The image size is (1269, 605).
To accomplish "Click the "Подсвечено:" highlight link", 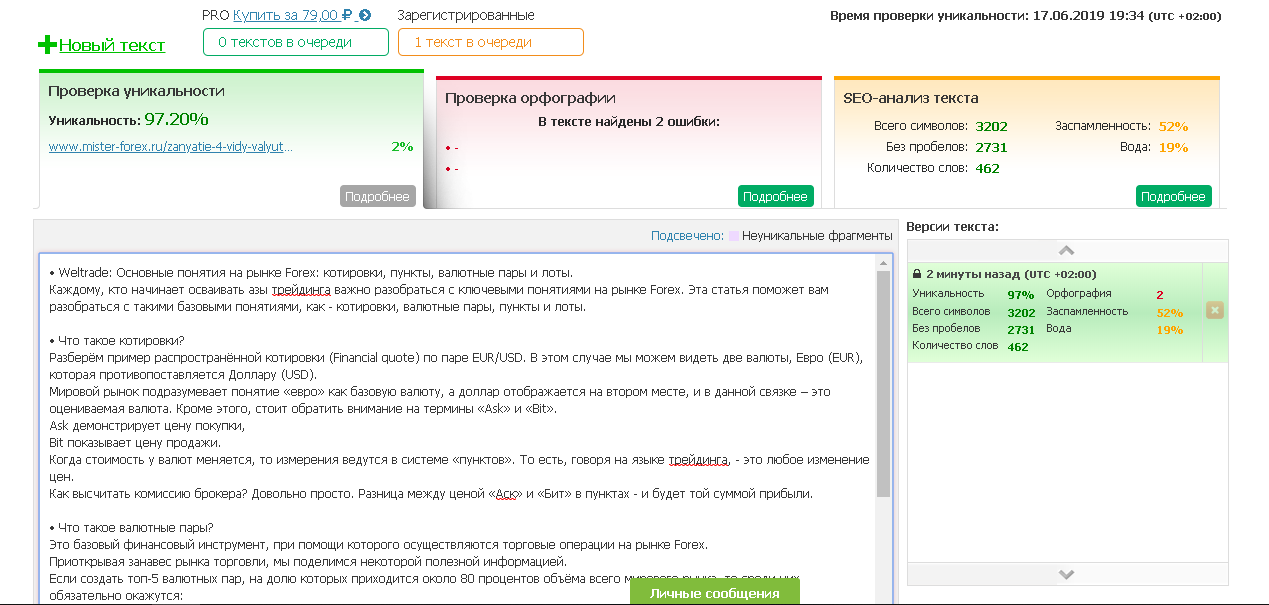I will click(x=687, y=236).
